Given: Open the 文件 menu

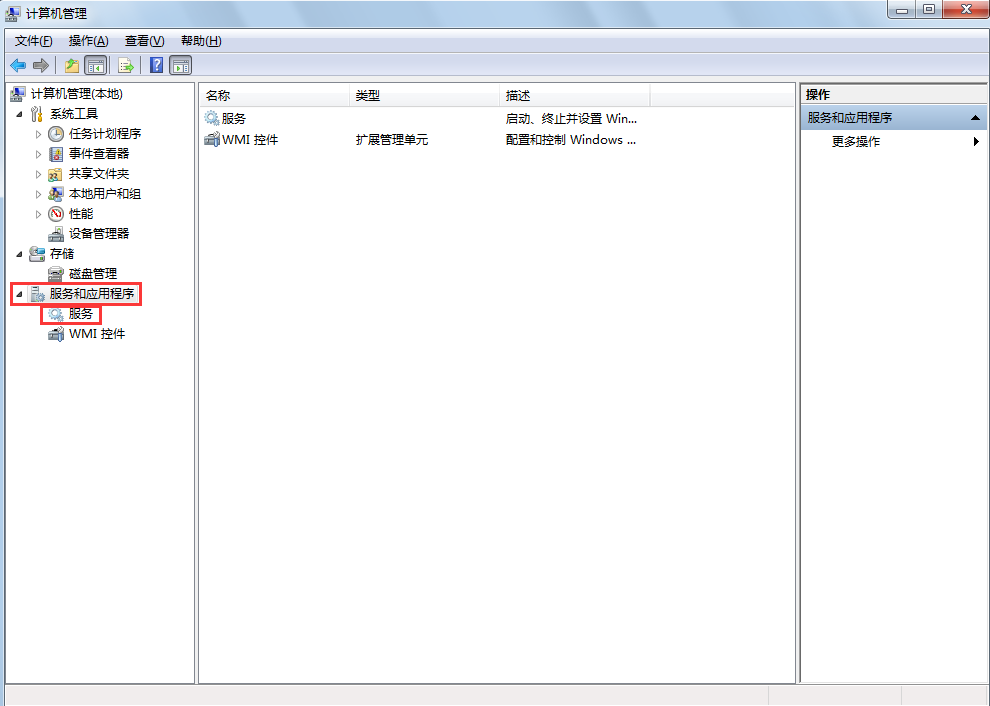Looking at the screenshot, I should [x=31, y=40].
